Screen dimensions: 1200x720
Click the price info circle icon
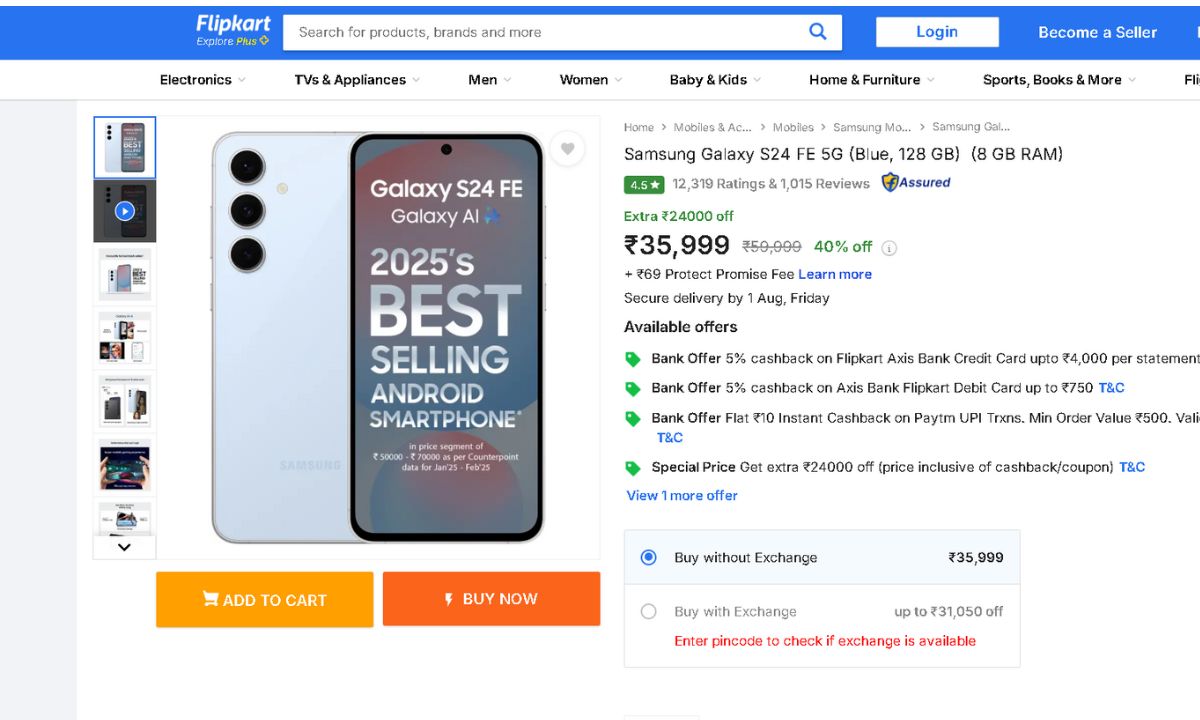(x=889, y=248)
